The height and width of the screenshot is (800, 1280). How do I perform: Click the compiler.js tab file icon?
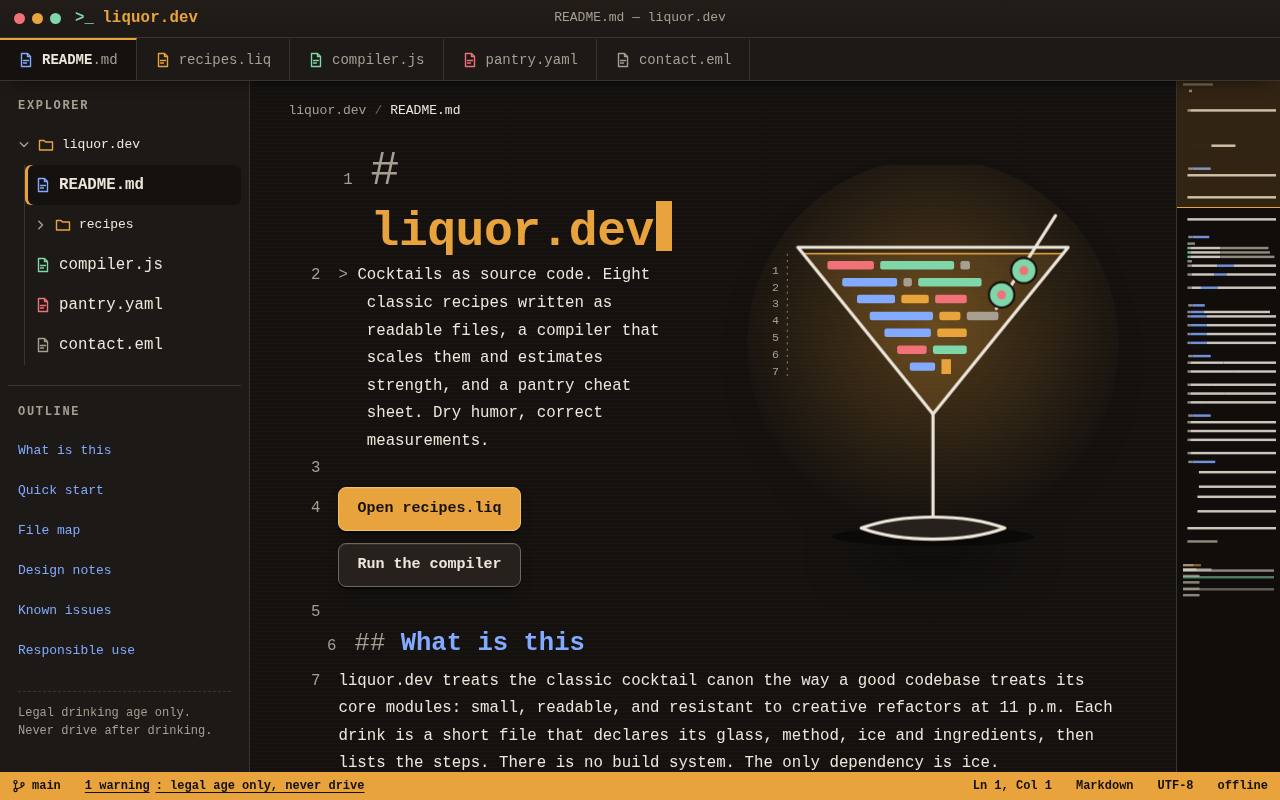(316, 60)
